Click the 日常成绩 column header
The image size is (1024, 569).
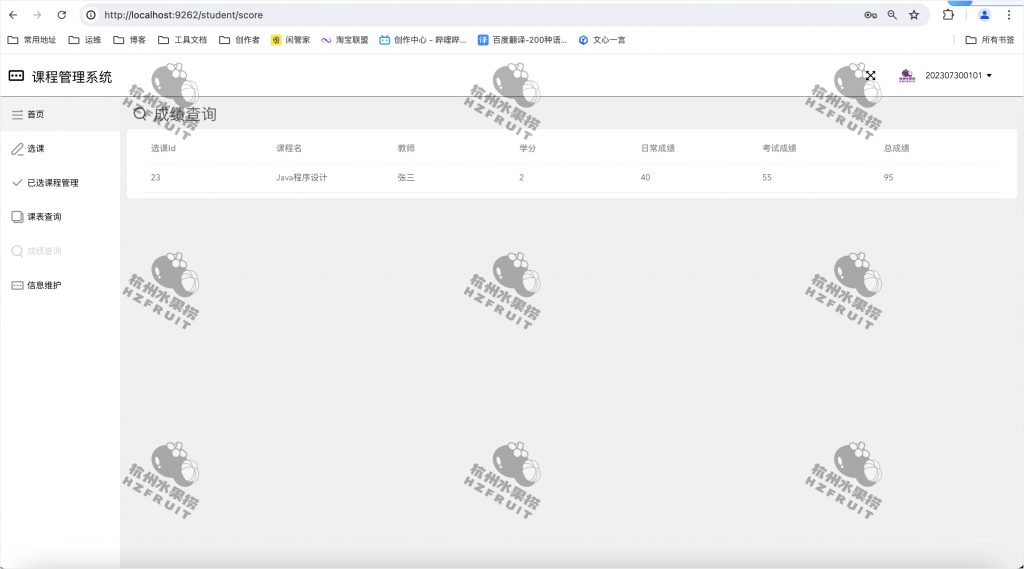click(x=658, y=148)
